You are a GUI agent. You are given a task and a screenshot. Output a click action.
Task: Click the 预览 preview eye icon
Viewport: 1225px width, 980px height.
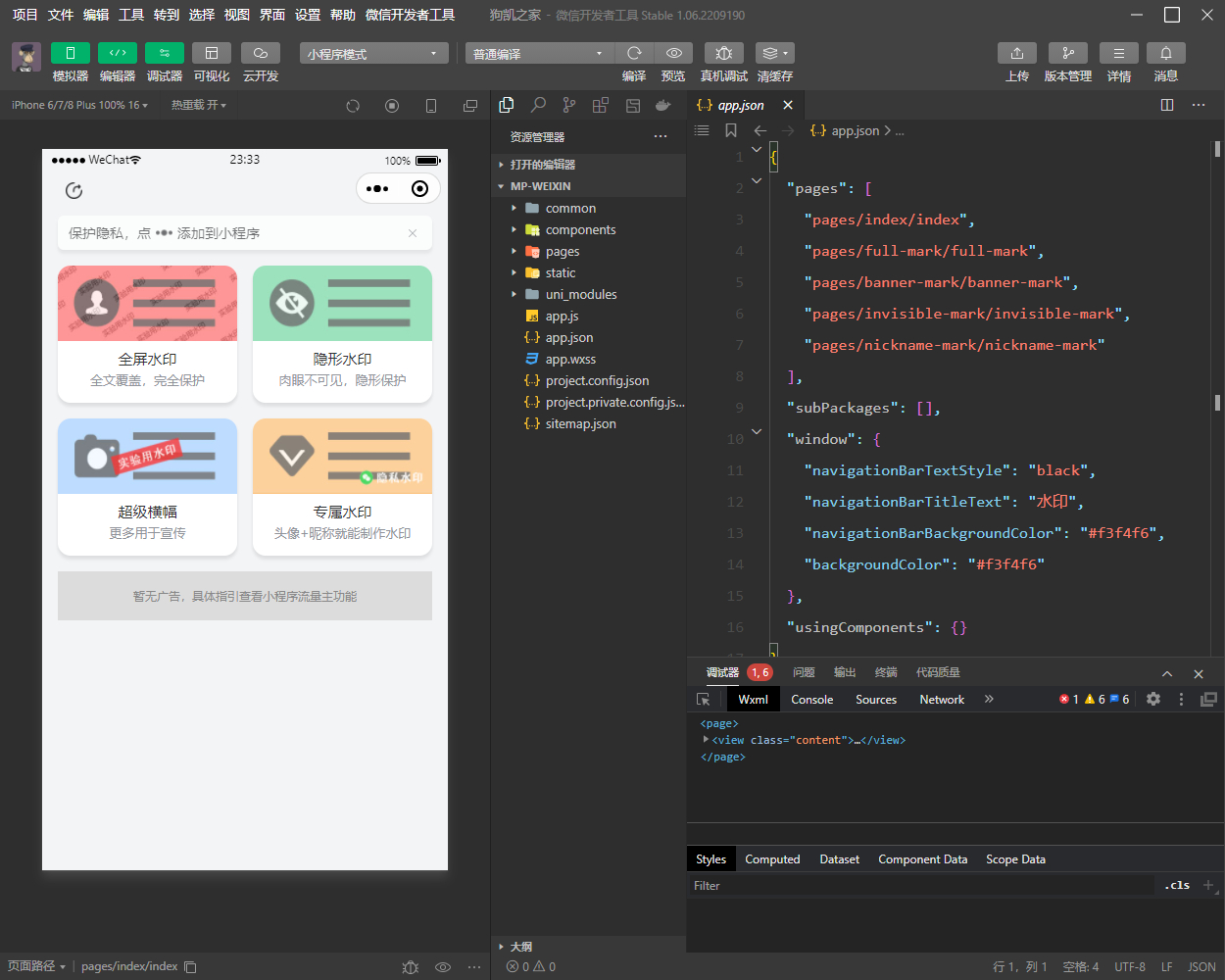[x=673, y=53]
